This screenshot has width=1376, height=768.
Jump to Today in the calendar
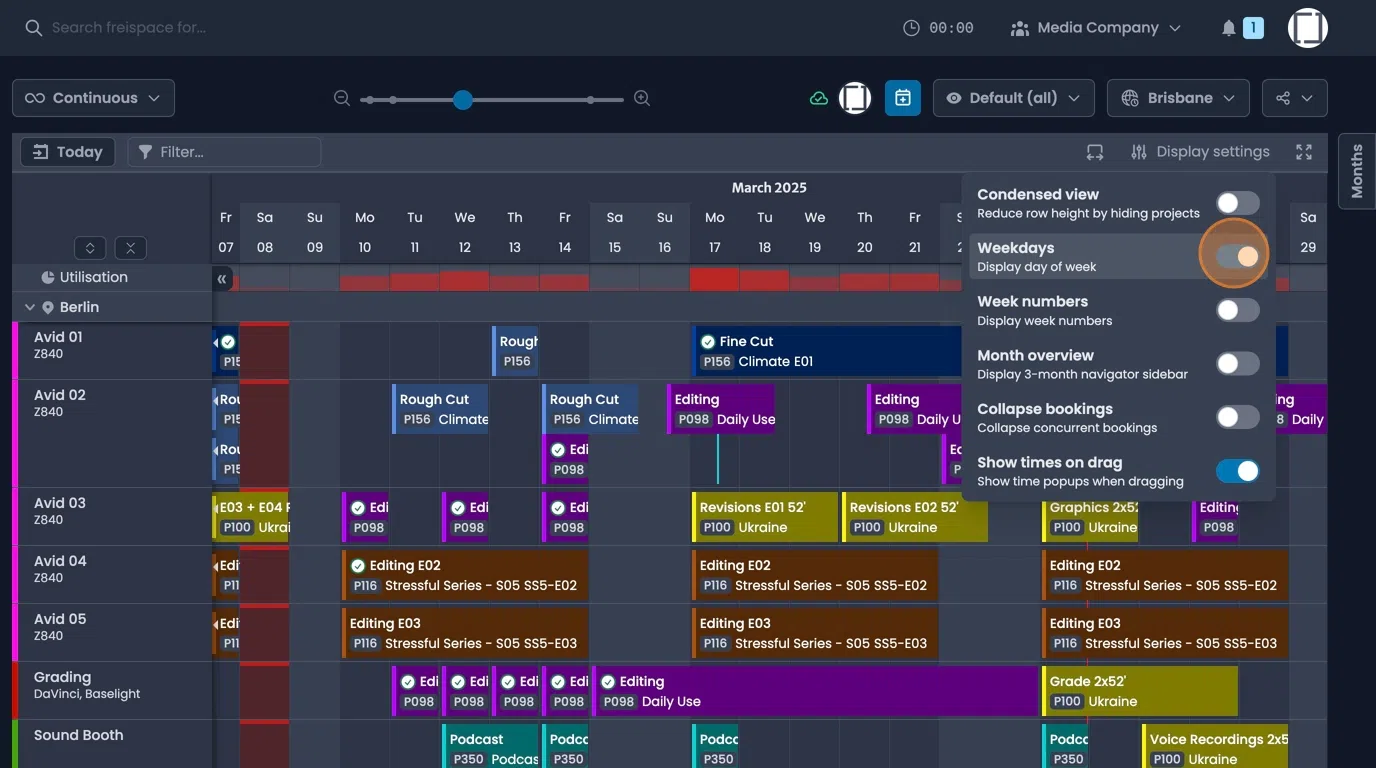point(68,152)
